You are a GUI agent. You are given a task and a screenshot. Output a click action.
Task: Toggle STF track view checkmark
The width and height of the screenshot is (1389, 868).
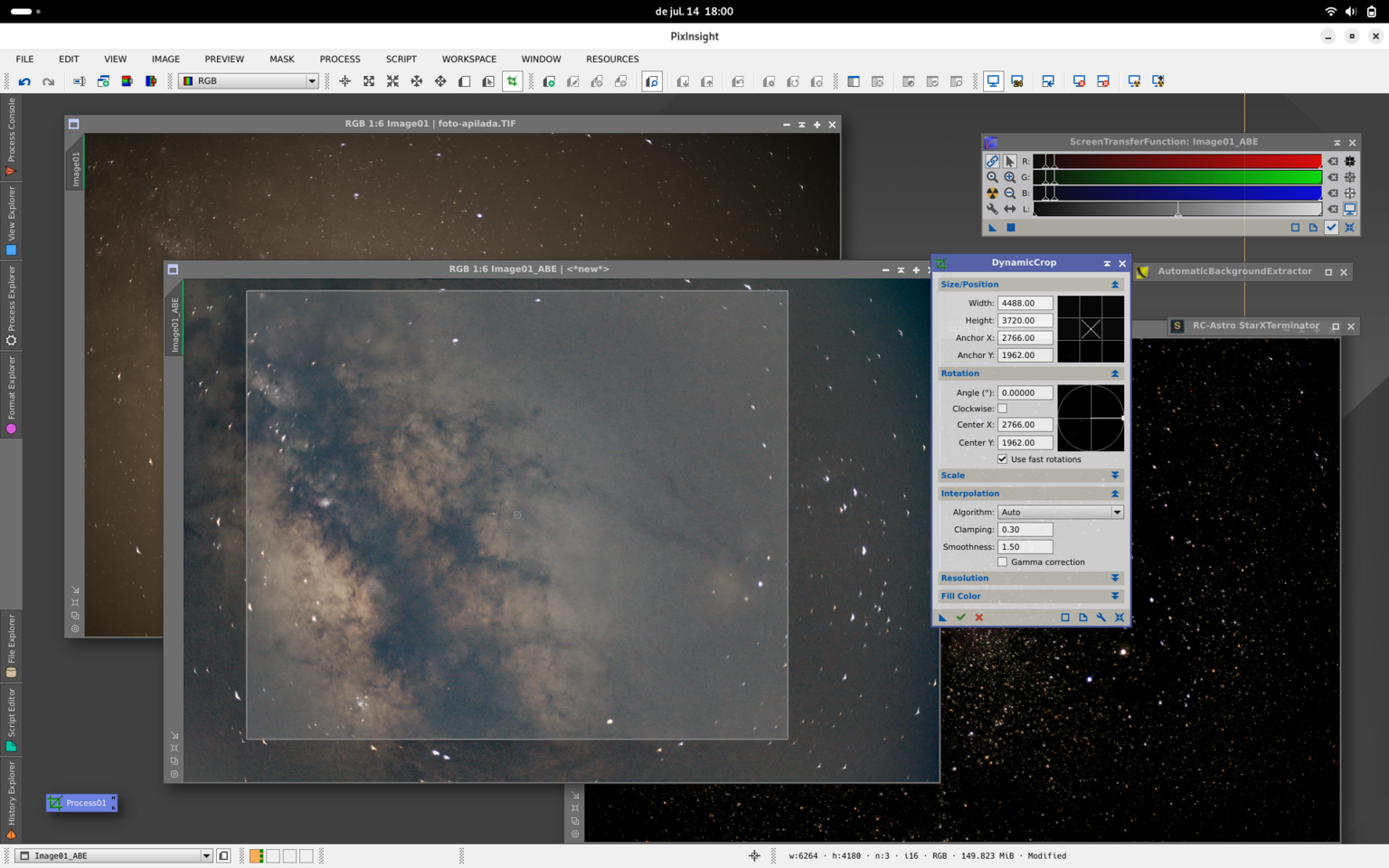(x=1331, y=227)
